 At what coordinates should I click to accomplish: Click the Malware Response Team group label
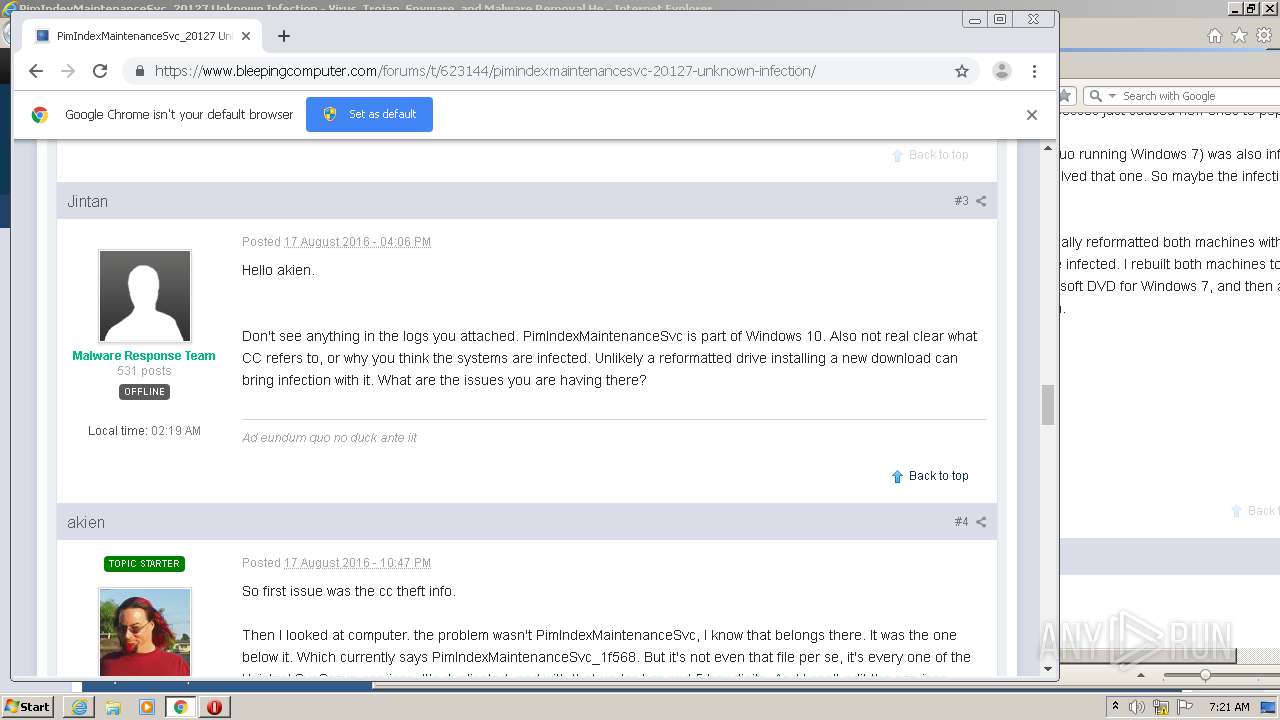144,356
